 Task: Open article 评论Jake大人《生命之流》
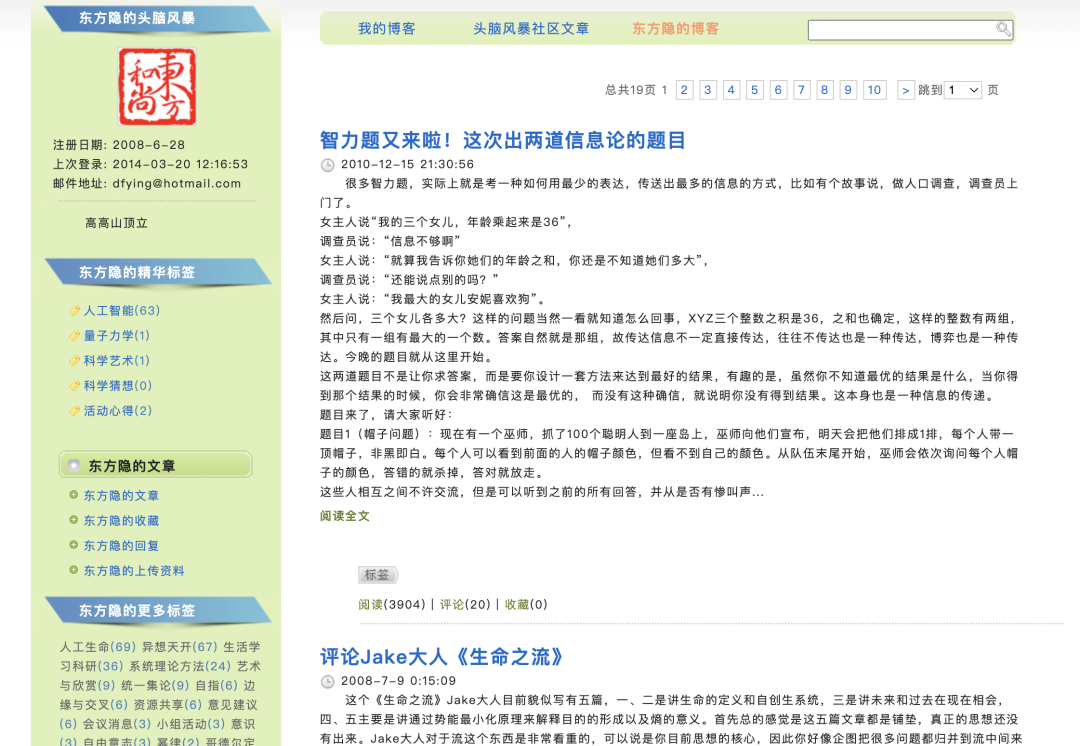442,657
